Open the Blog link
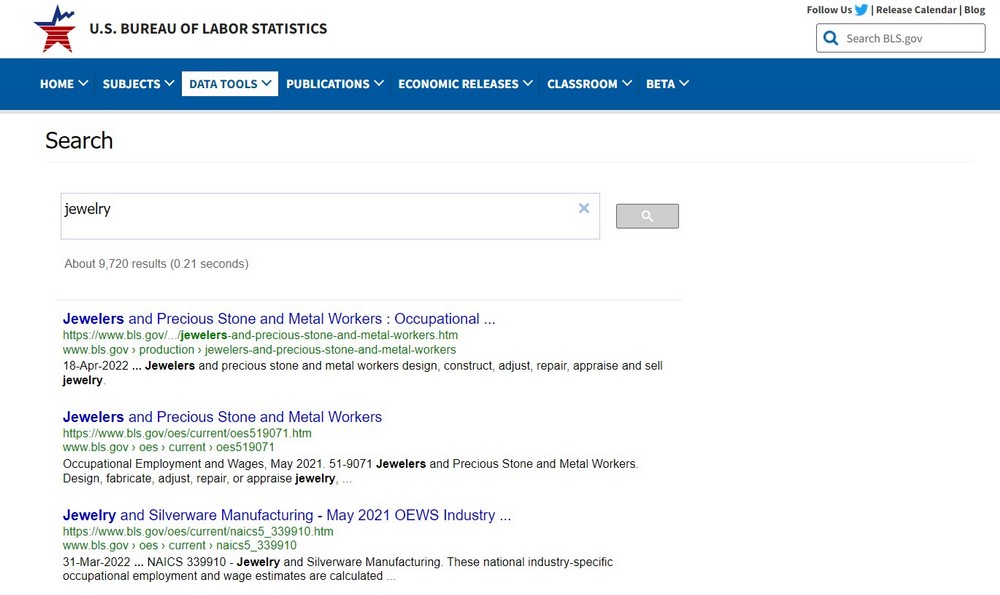 (974, 10)
